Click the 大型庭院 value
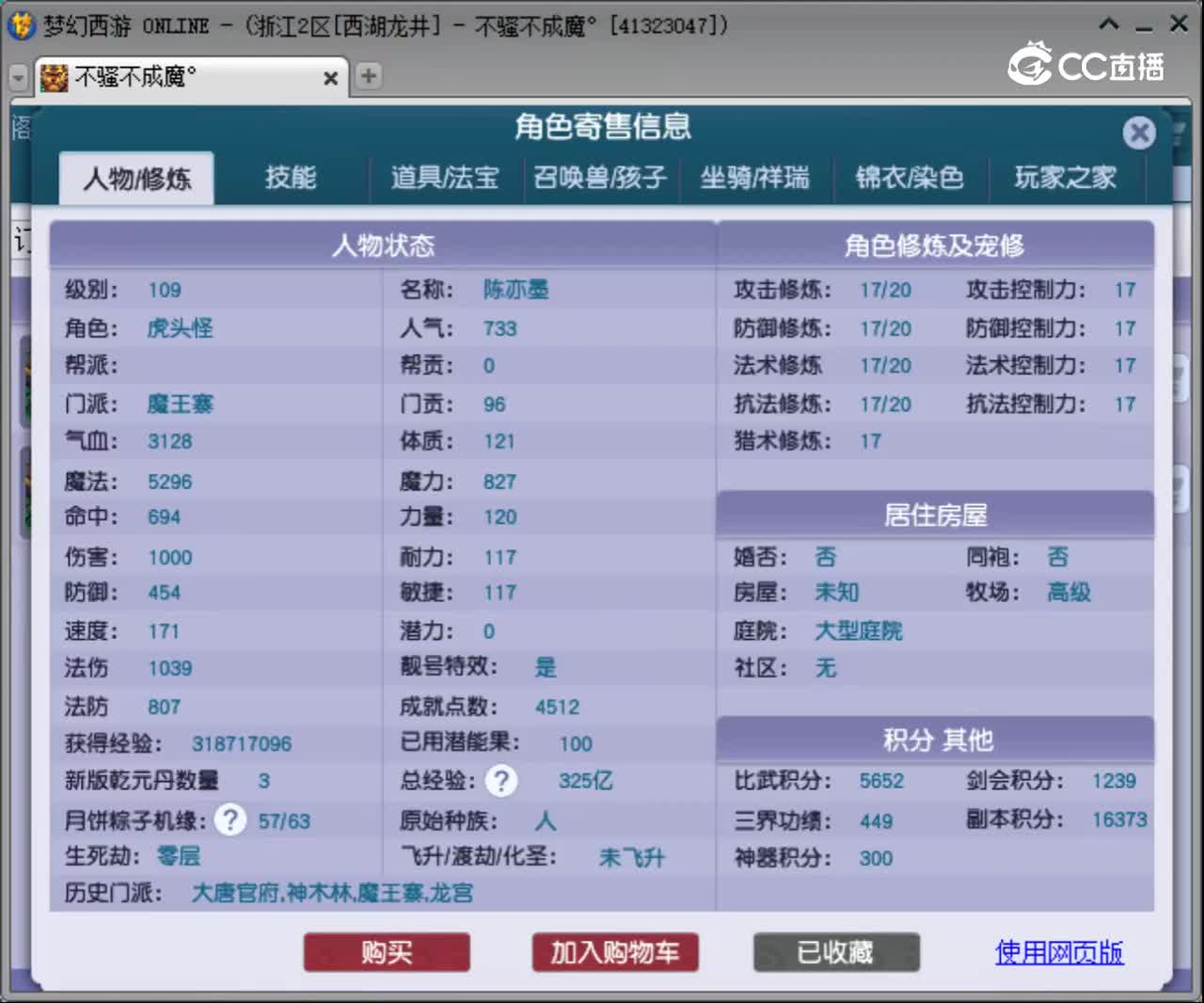 (x=858, y=630)
